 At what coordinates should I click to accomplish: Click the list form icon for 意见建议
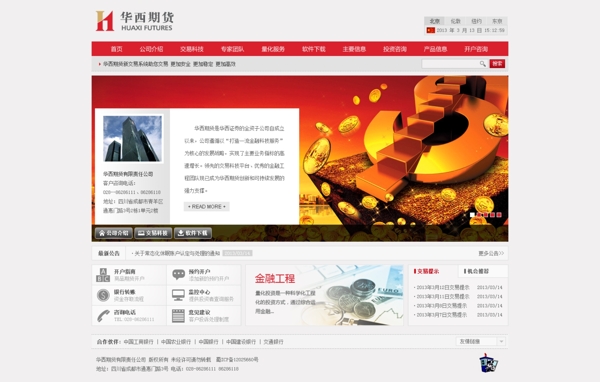[178, 316]
